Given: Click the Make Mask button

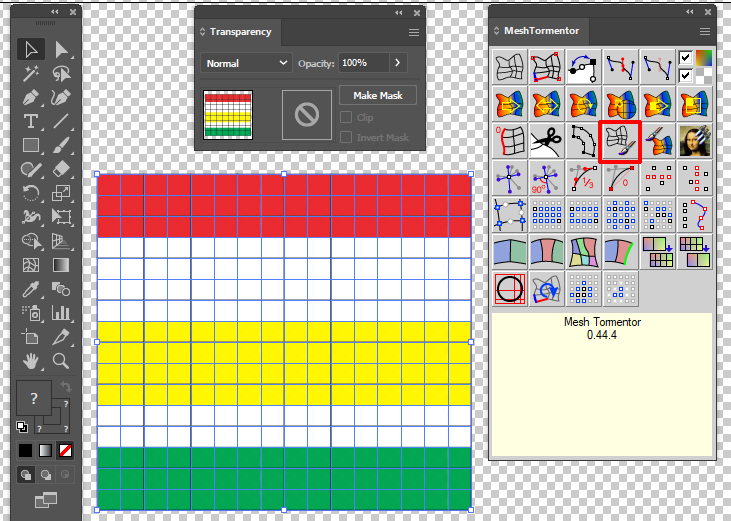Looking at the screenshot, I should click(377, 95).
